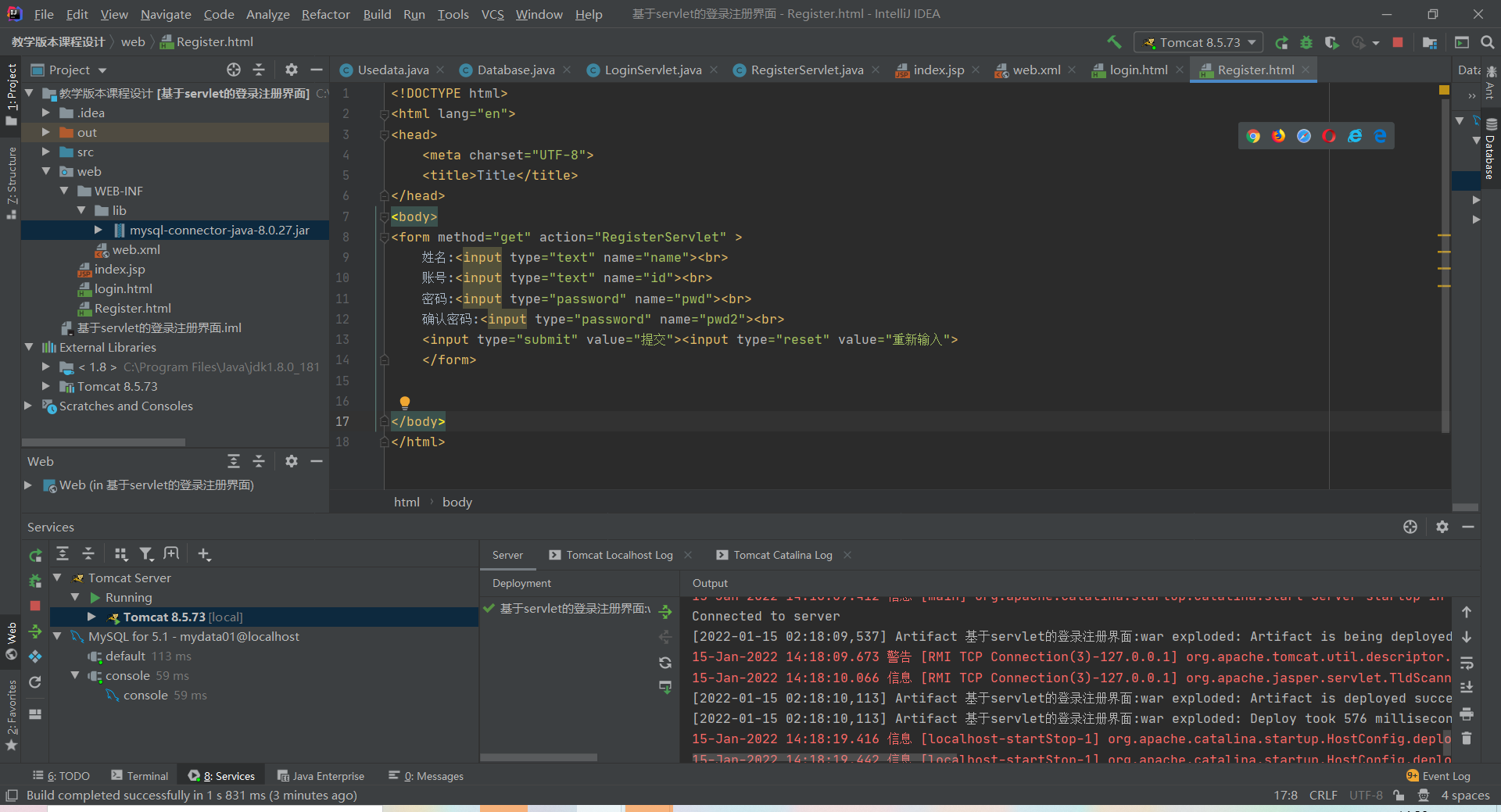
Task: Open Register.html in Edge browser
Action: (x=1380, y=136)
